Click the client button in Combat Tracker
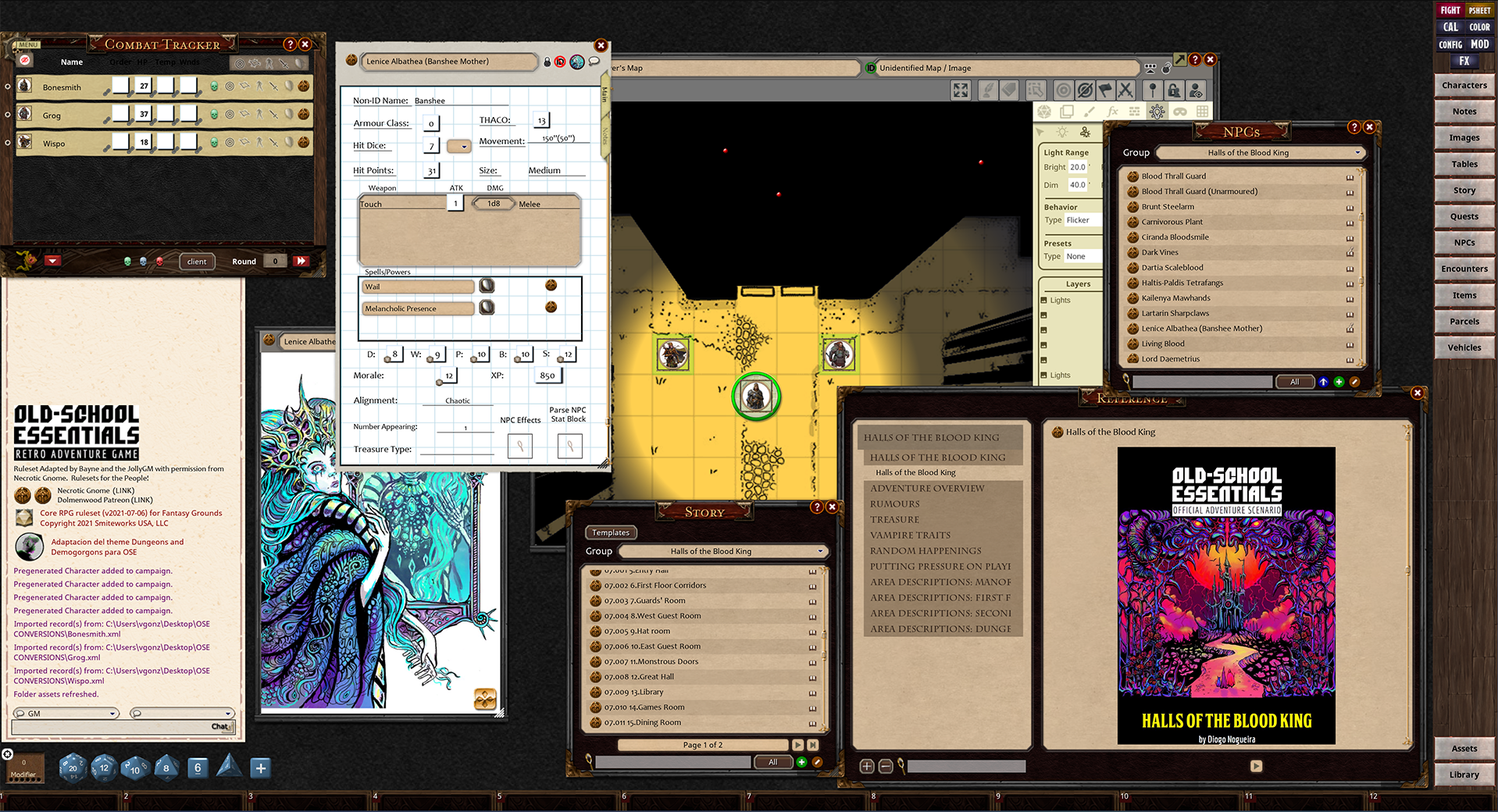Viewport: 1498px width, 812px height. pyautogui.click(x=197, y=262)
